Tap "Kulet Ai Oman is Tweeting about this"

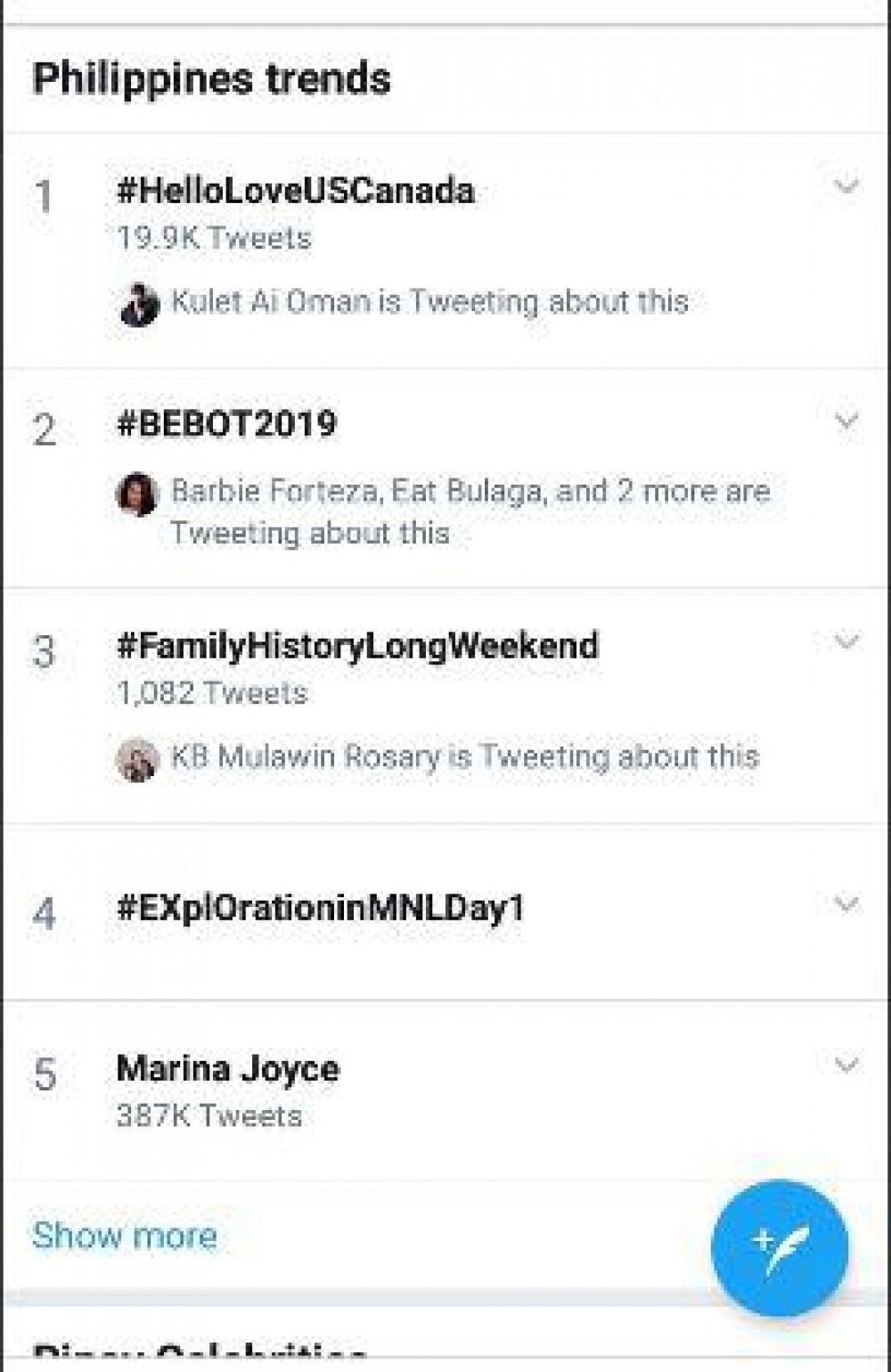point(429,302)
